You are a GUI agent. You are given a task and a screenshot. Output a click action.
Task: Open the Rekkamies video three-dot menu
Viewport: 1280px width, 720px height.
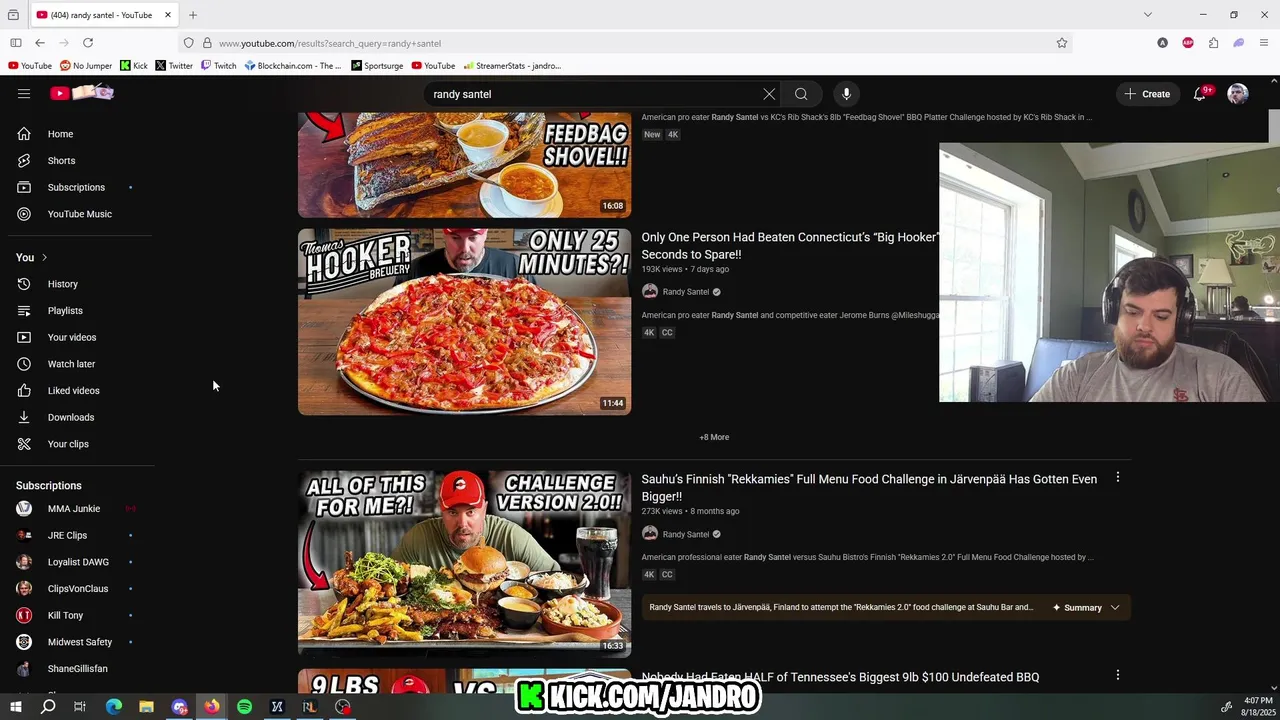[x=1118, y=478]
